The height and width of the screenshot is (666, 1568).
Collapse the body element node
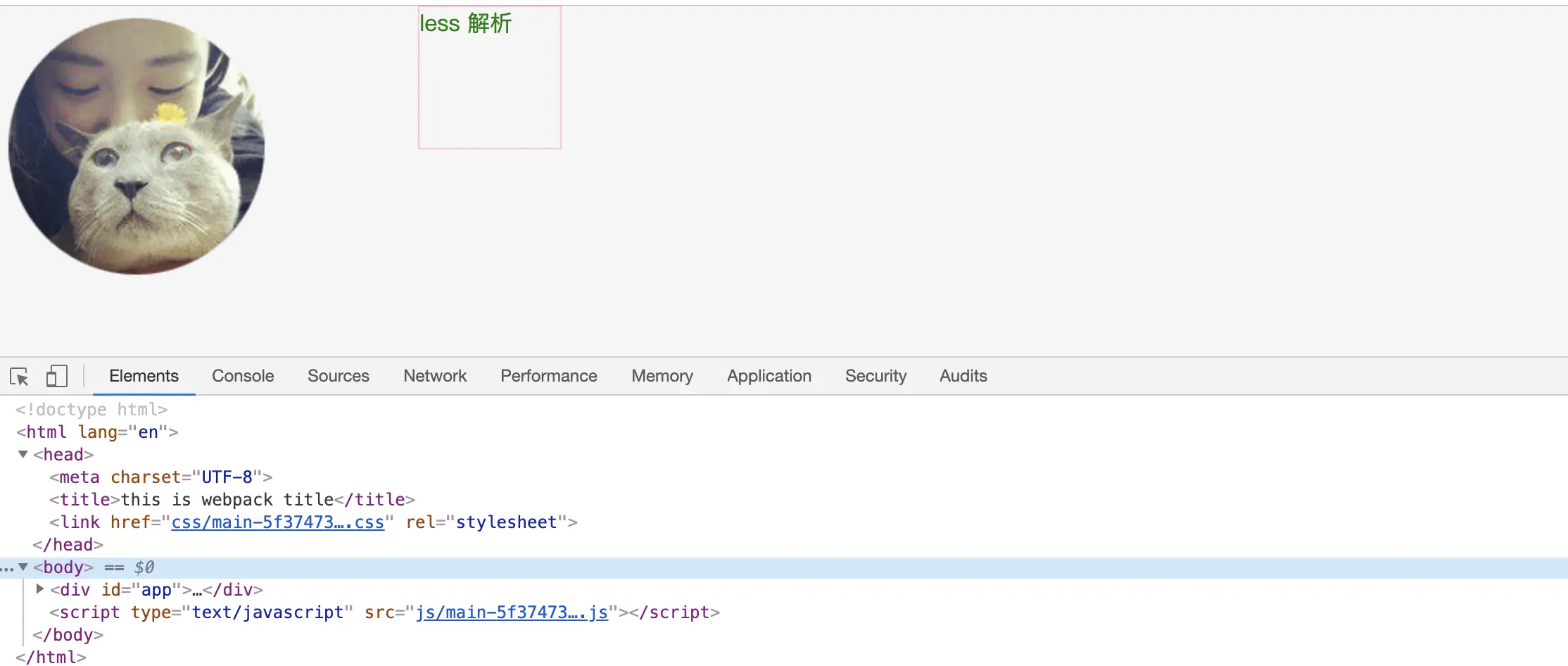click(23, 567)
